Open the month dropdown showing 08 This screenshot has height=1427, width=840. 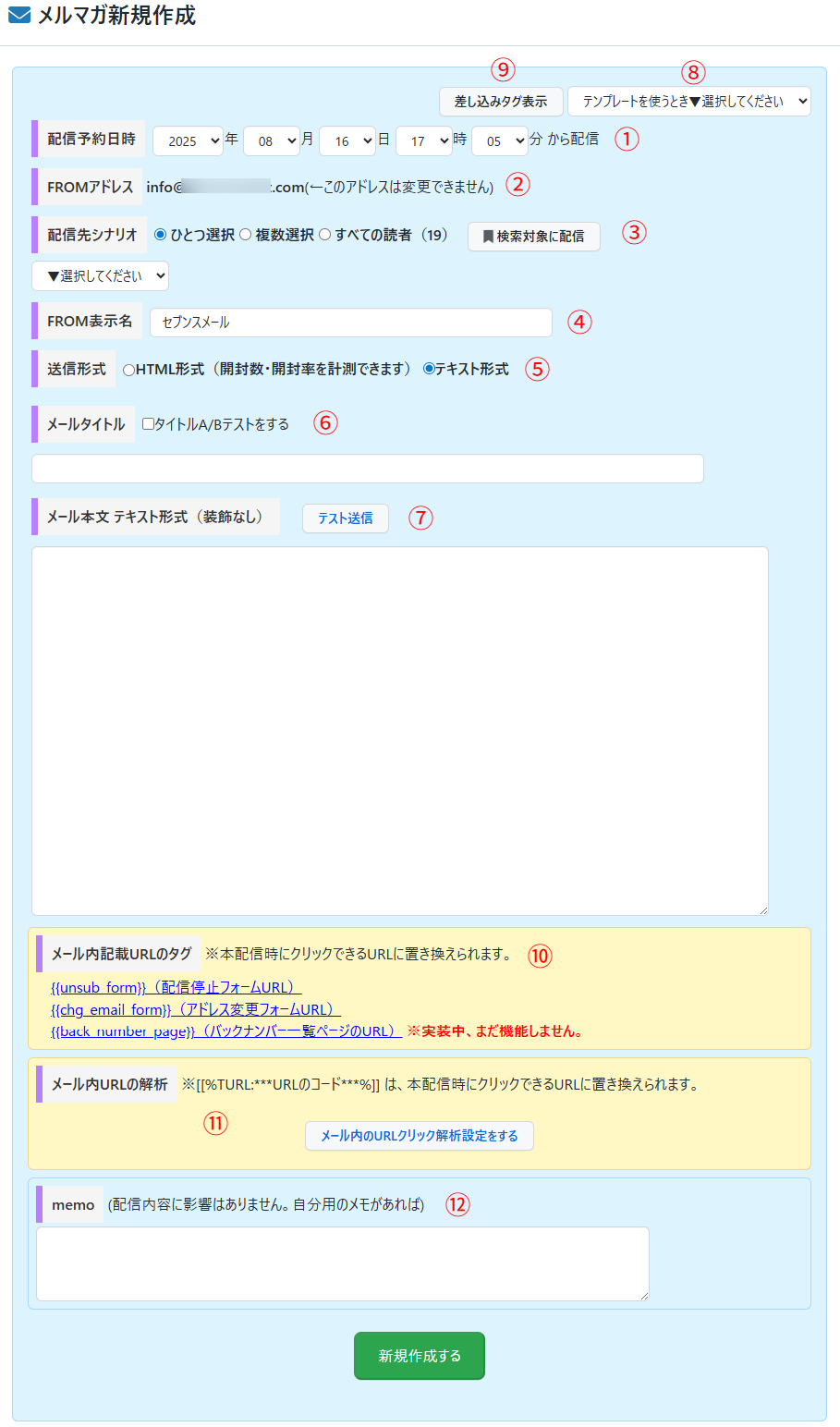pyautogui.click(x=271, y=140)
